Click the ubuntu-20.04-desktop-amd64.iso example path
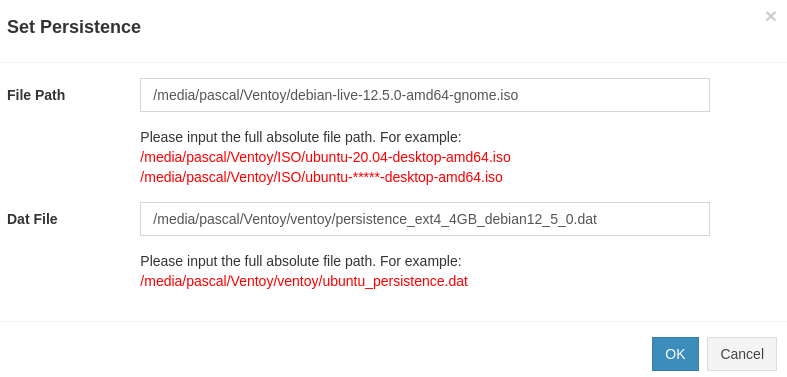 (x=325, y=157)
